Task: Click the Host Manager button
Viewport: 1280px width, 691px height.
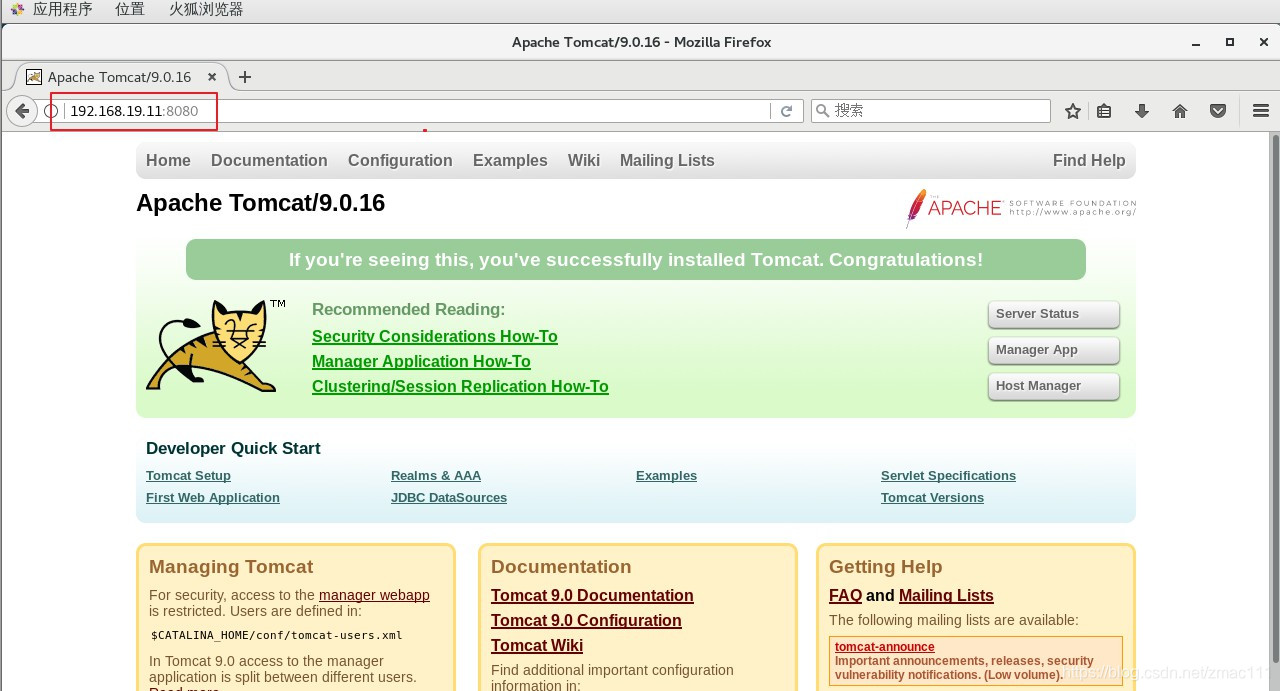Action: (x=1054, y=386)
